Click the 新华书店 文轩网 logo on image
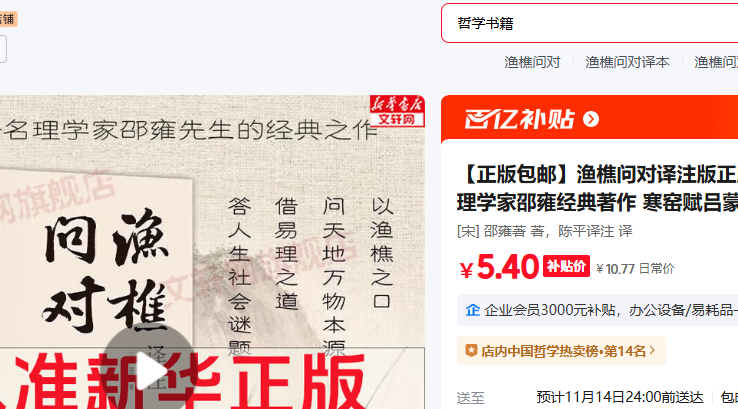The image size is (738, 409). click(397, 111)
